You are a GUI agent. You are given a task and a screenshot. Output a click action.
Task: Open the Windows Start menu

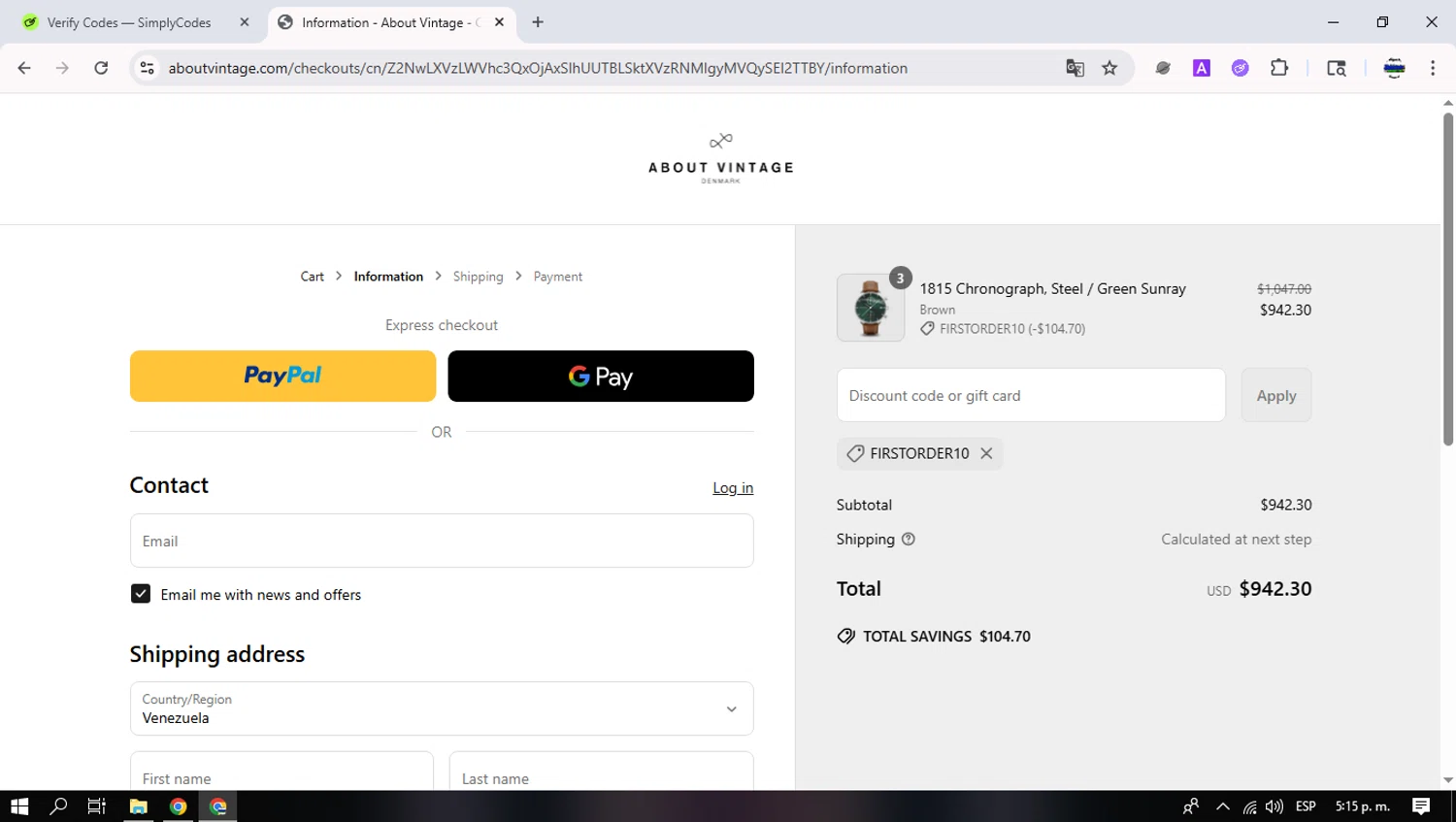(19, 806)
